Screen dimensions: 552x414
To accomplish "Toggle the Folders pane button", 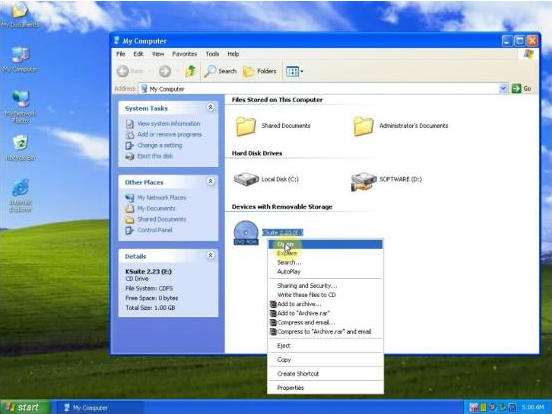I will [x=260, y=71].
